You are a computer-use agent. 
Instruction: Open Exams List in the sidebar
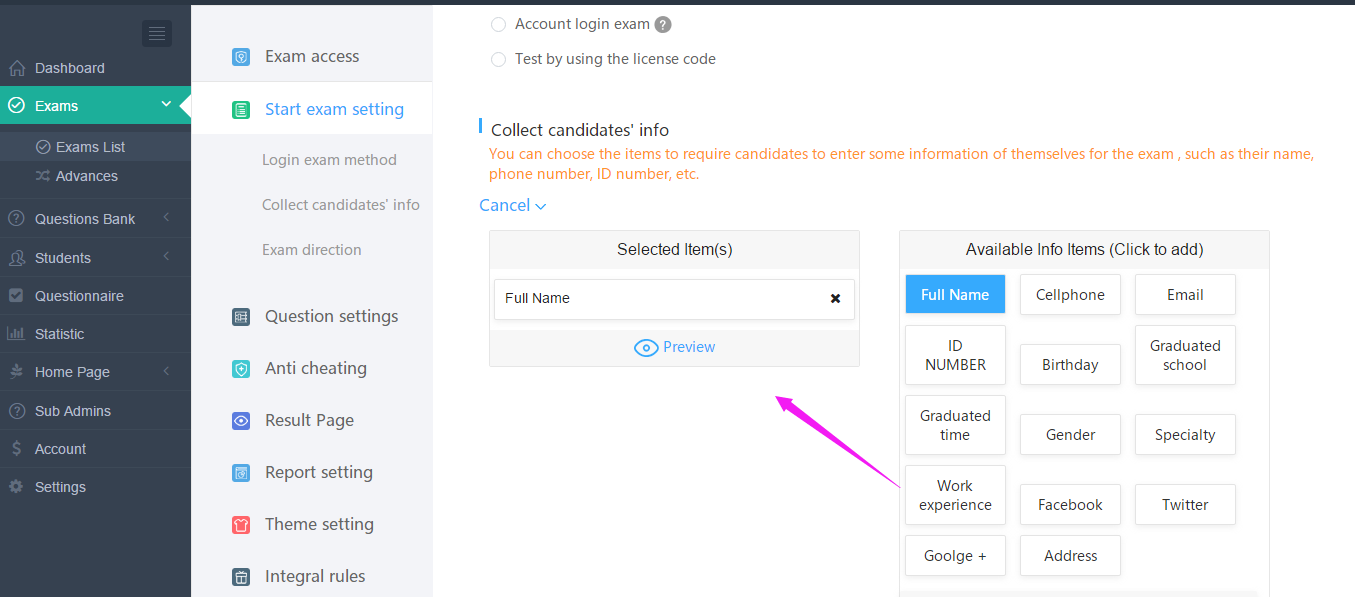click(x=90, y=147)
